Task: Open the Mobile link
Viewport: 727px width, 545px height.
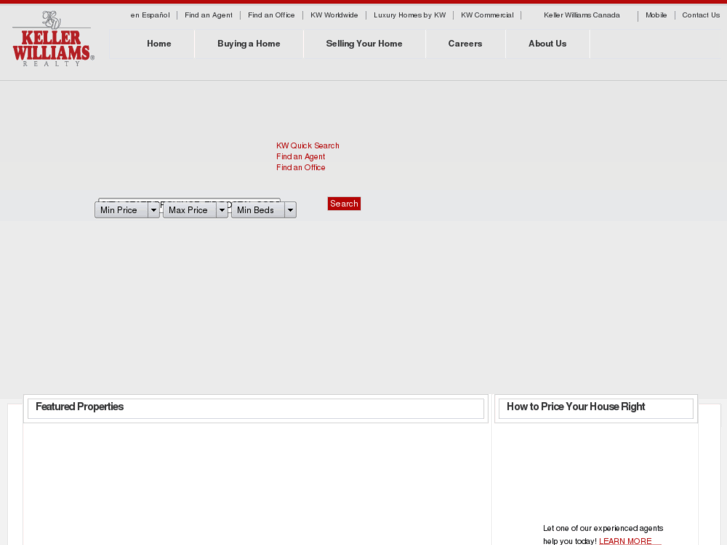Action: click(x=656, y=15)
